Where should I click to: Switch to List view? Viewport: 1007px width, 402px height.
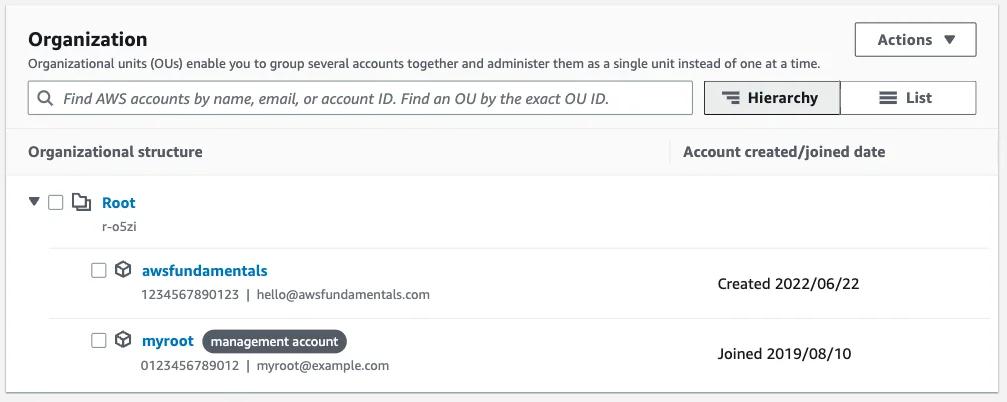pyautogui.click(x=908, y=98)
